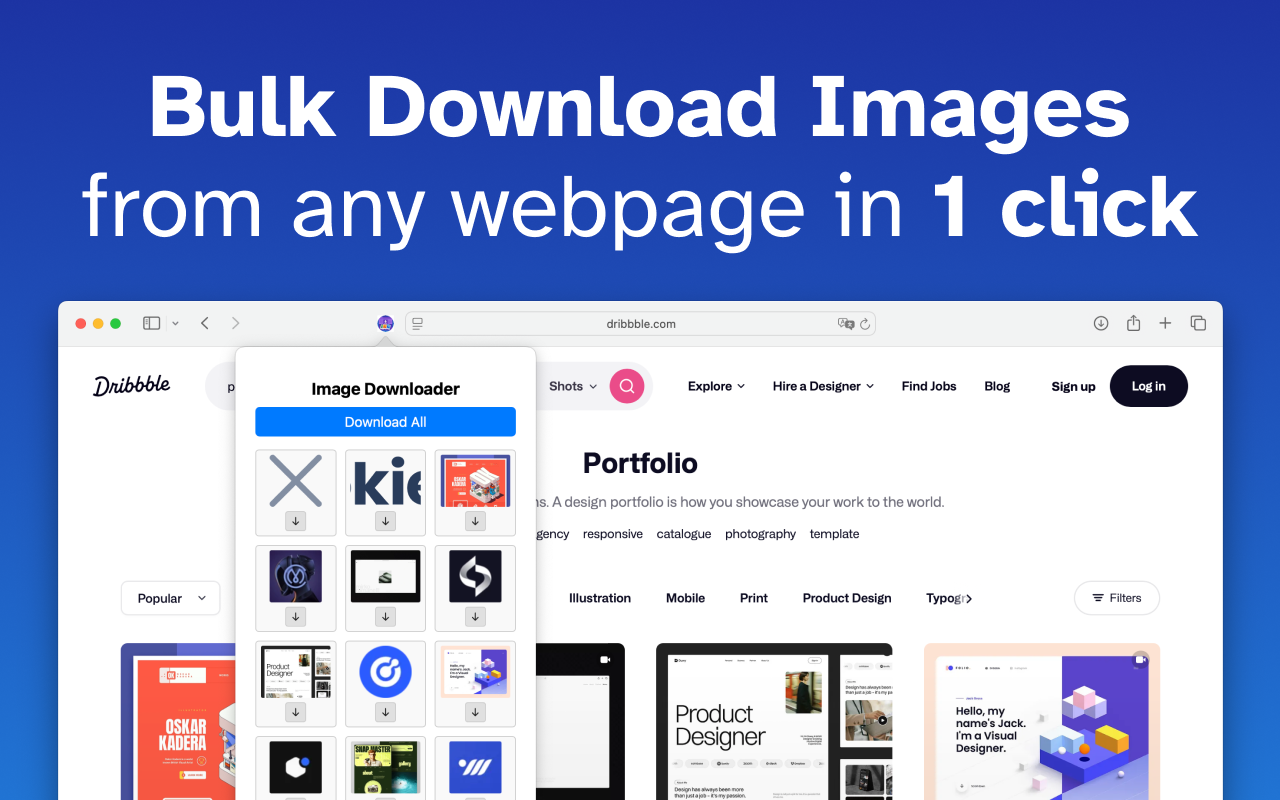The height and width of the screenshot is (800, 1280).
Task: Click the 'Portfolio' page heading
Action: [x=640, y=463]
